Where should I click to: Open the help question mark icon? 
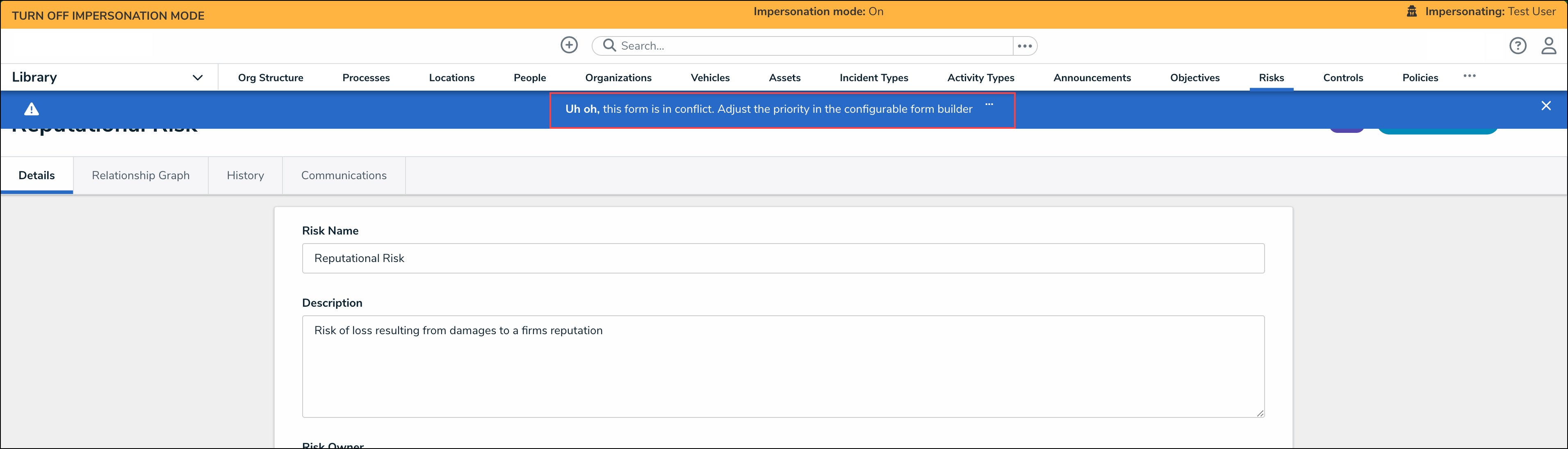(x=1518, y=46)
